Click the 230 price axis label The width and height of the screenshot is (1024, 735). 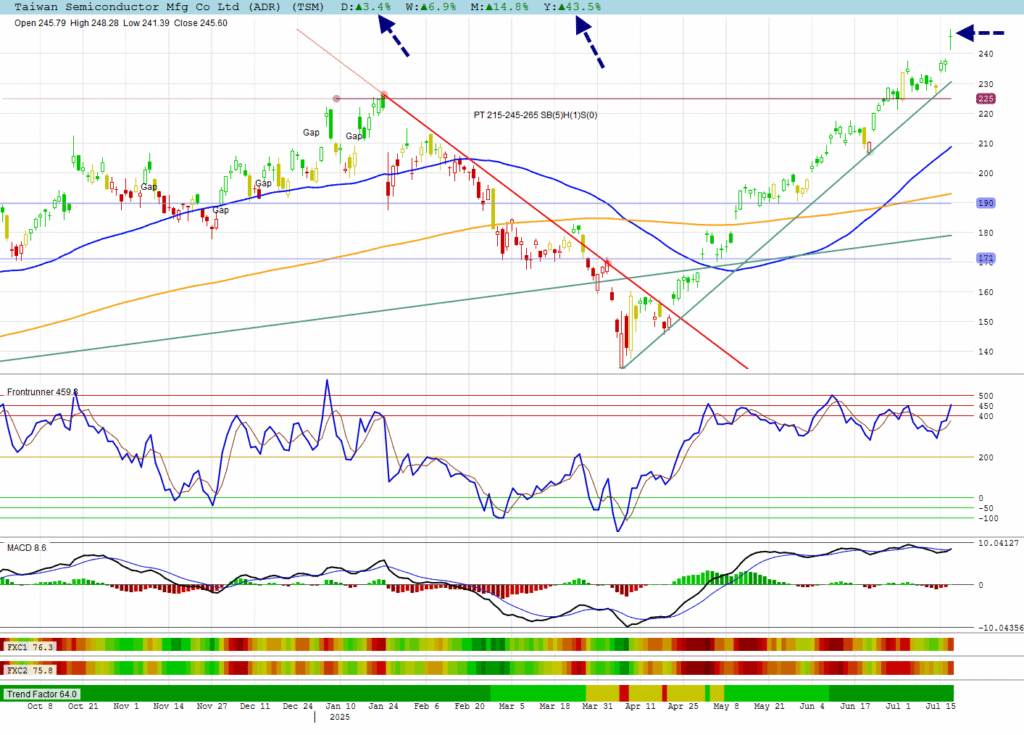985,84
